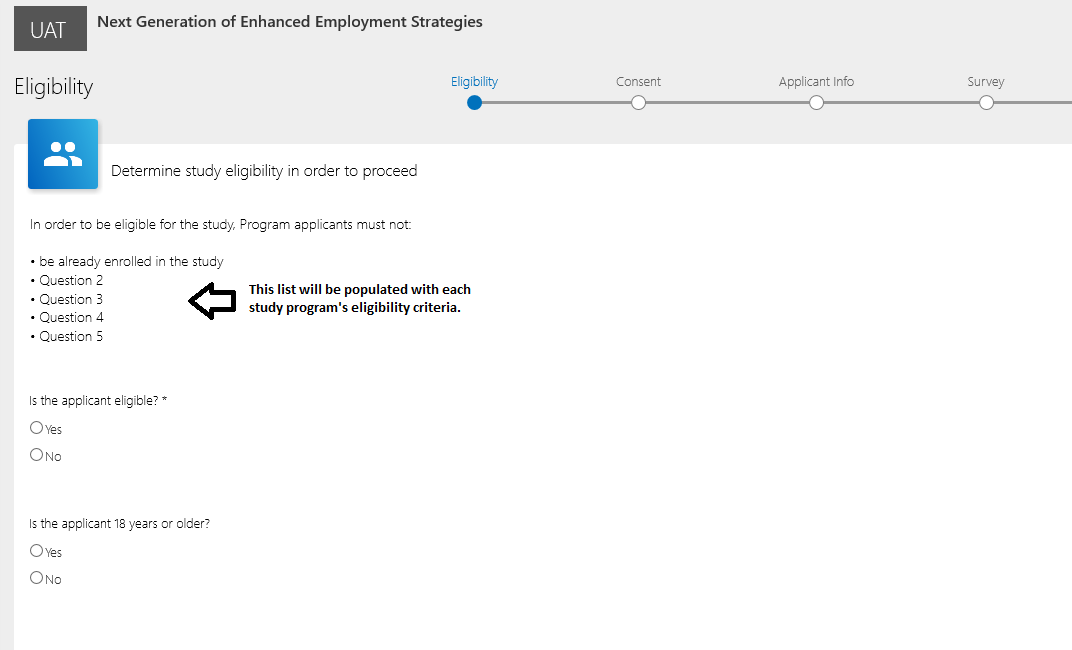Go to the Eligibility step label

[474, 82]
